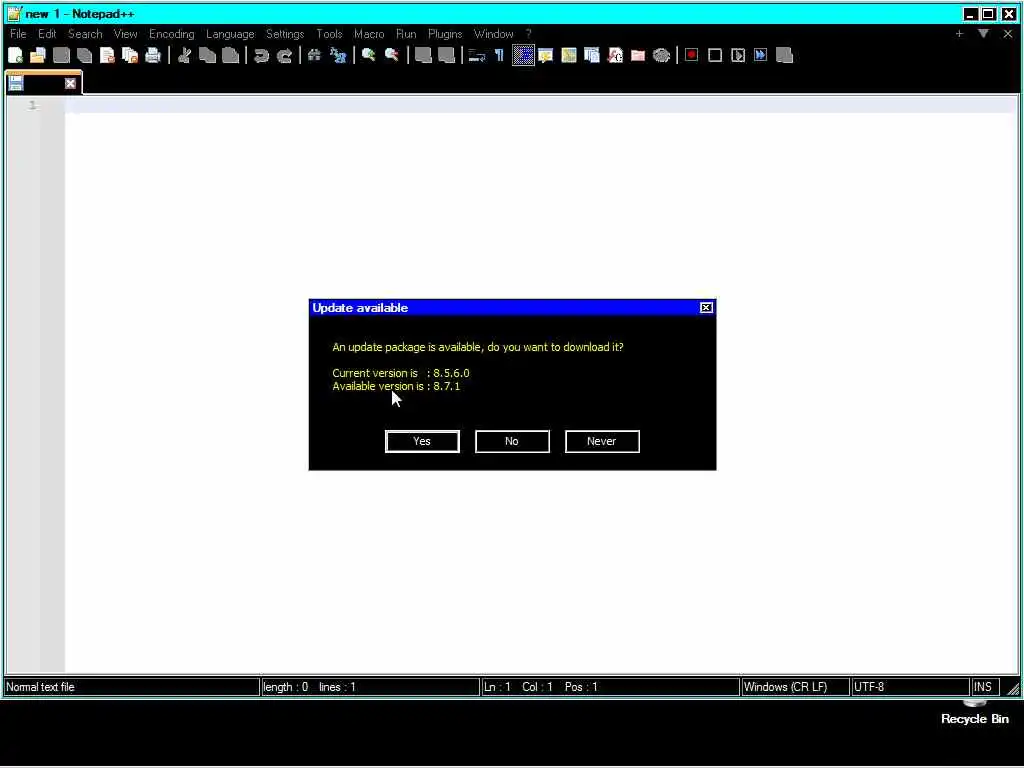Open the tab list dropdown triangle
The width and height of the screenshot is (1024, 768).
tap(983, 34)
